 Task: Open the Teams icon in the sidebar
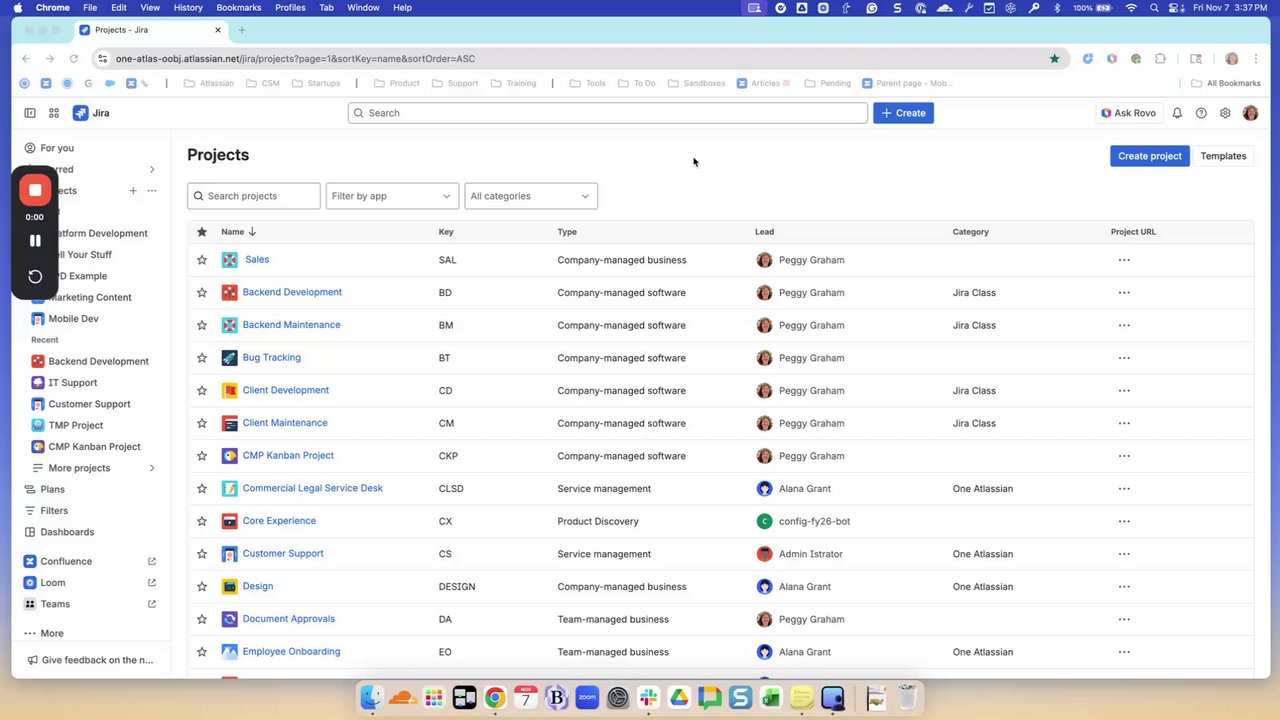[x=30, y=604]
